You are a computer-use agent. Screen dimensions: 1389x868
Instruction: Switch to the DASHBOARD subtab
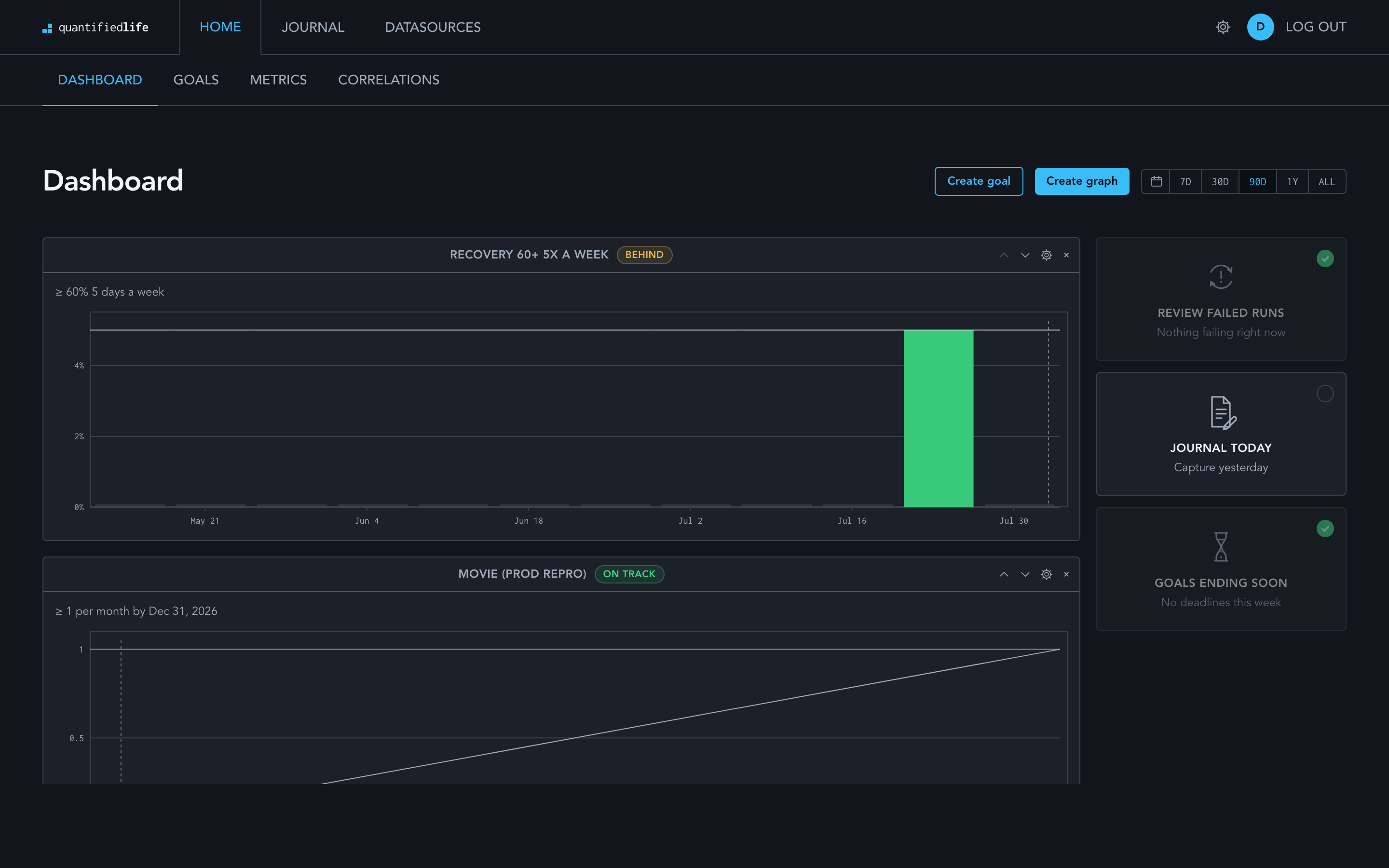100,80
